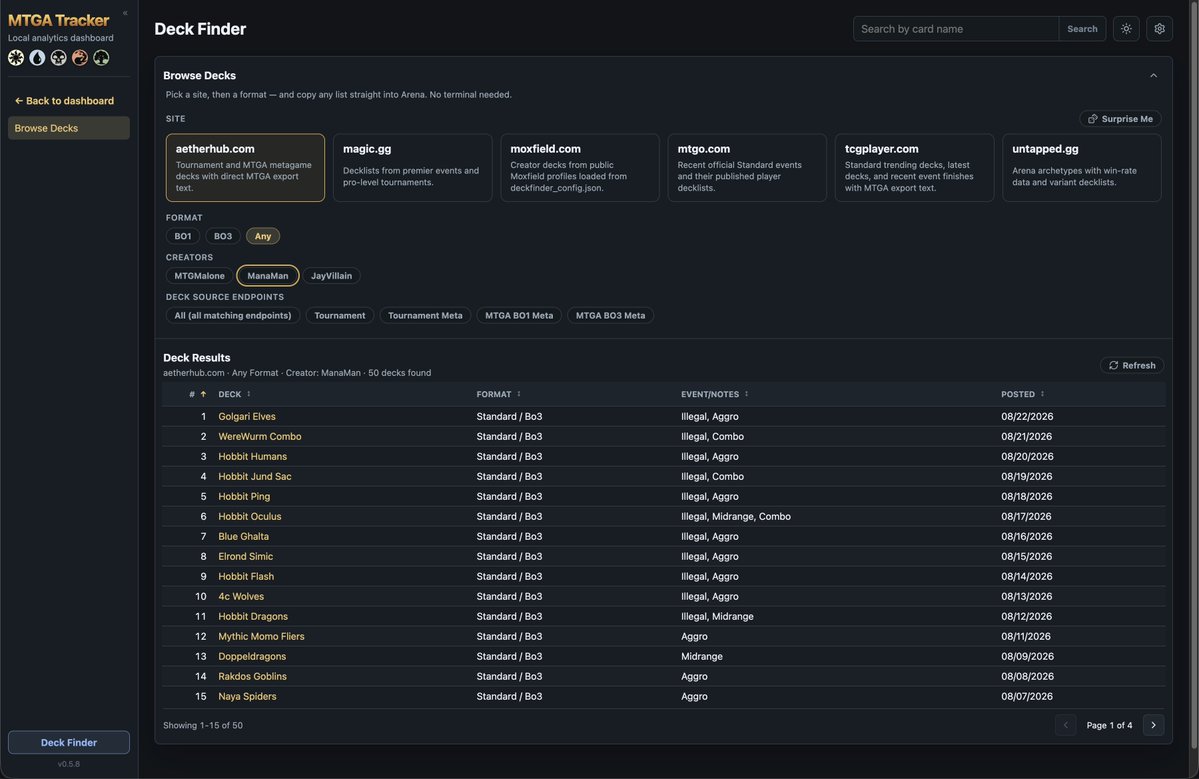Open Hobbit Jund Sac deck
Viewport: 1199px width, 779px height.
[255, 476]
